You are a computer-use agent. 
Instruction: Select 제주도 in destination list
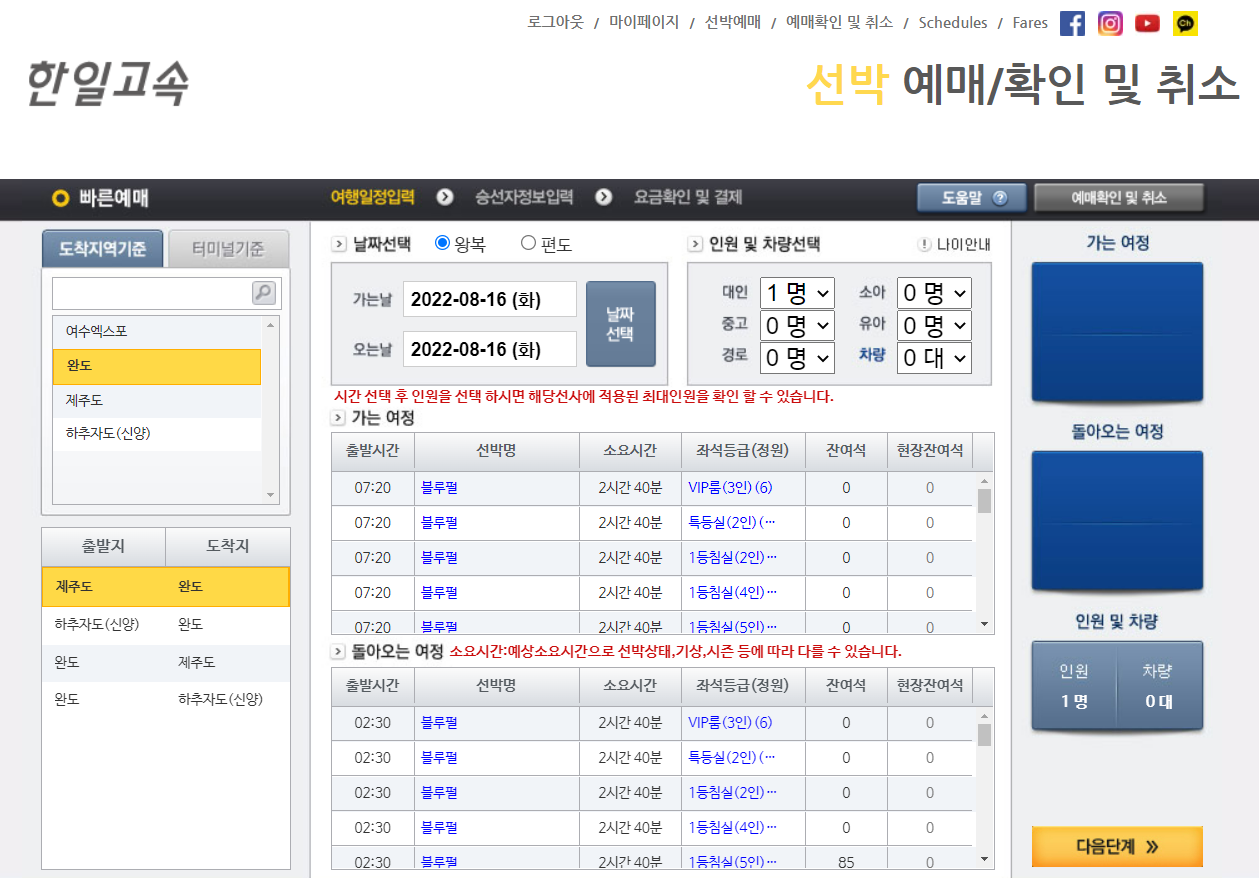pyautogui.click(x=157, y=400)
